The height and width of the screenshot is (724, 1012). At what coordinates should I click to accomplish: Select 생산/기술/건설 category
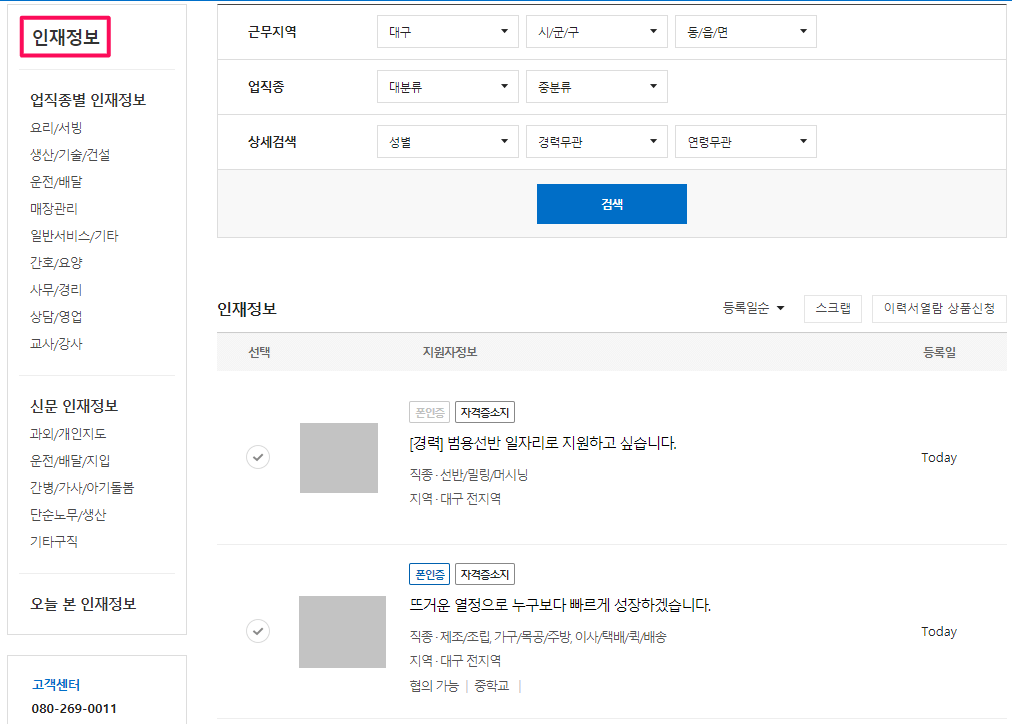[70, 155]
